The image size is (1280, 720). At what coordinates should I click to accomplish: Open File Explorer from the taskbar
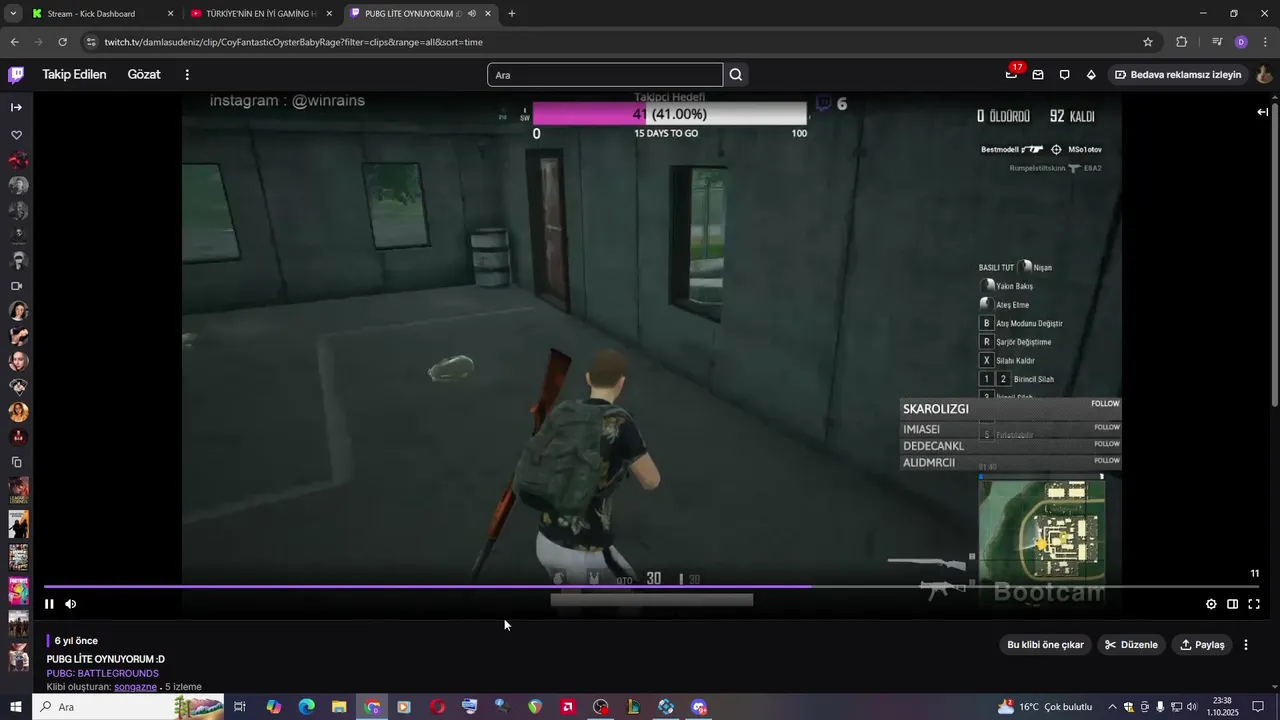(x=339, y=707)
